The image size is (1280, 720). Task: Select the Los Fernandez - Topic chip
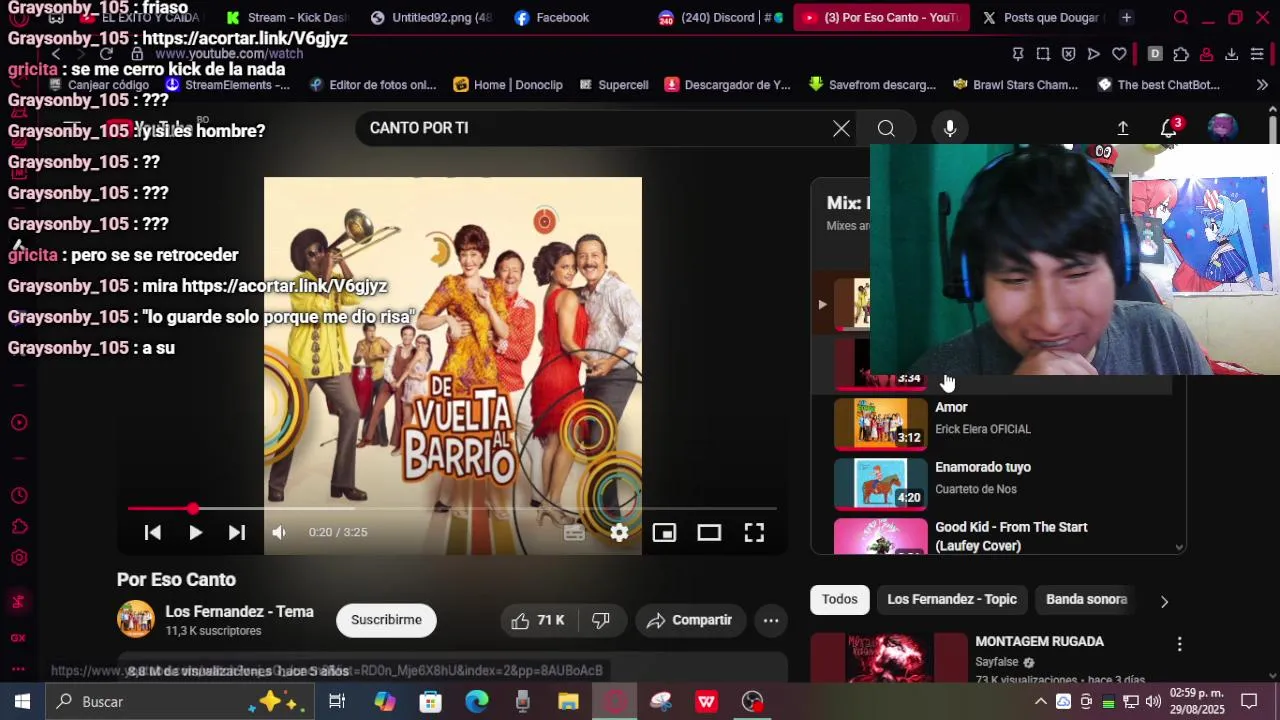pos(952,600)
